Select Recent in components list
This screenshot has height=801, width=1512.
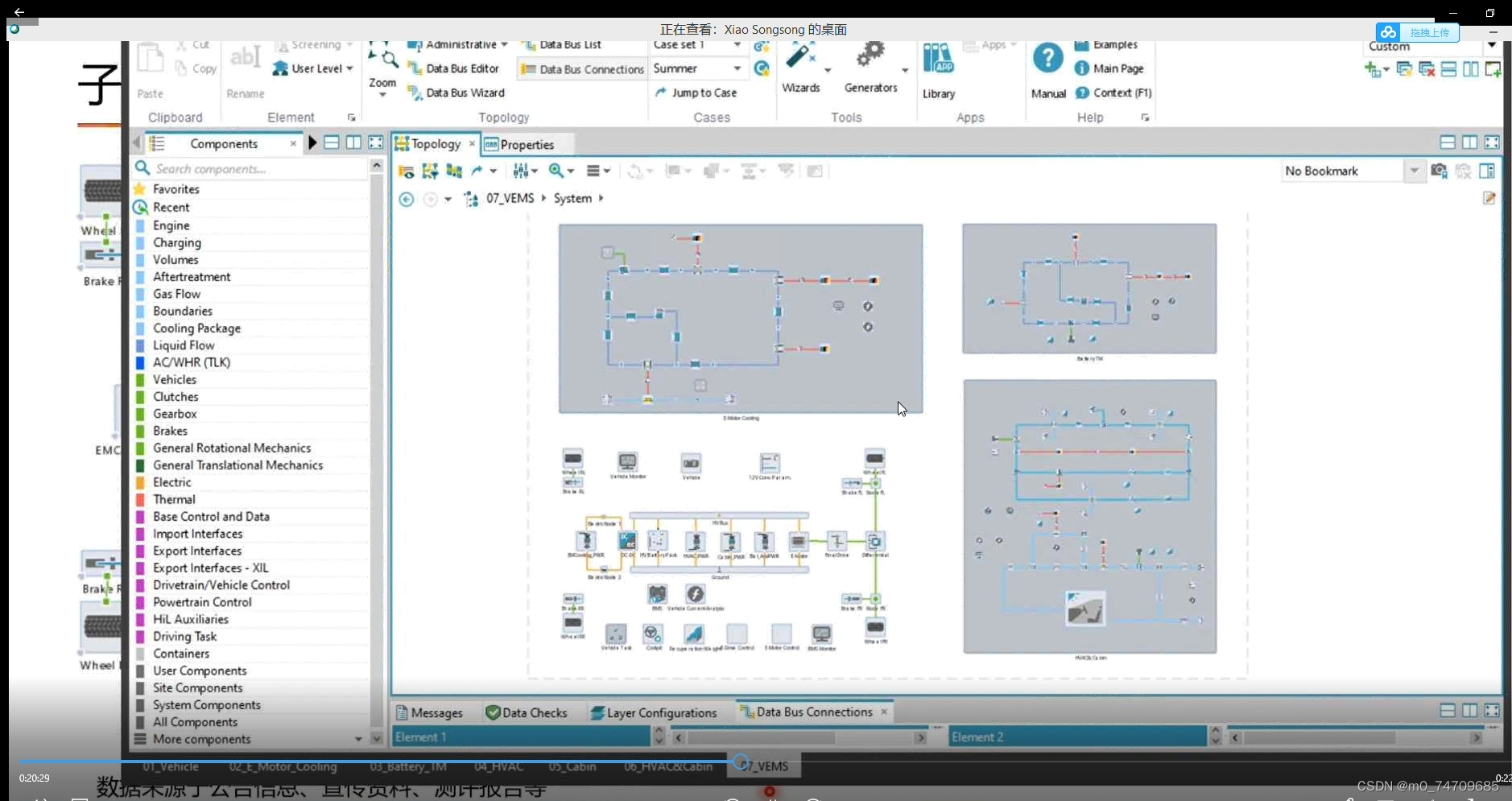coord(171,207)
